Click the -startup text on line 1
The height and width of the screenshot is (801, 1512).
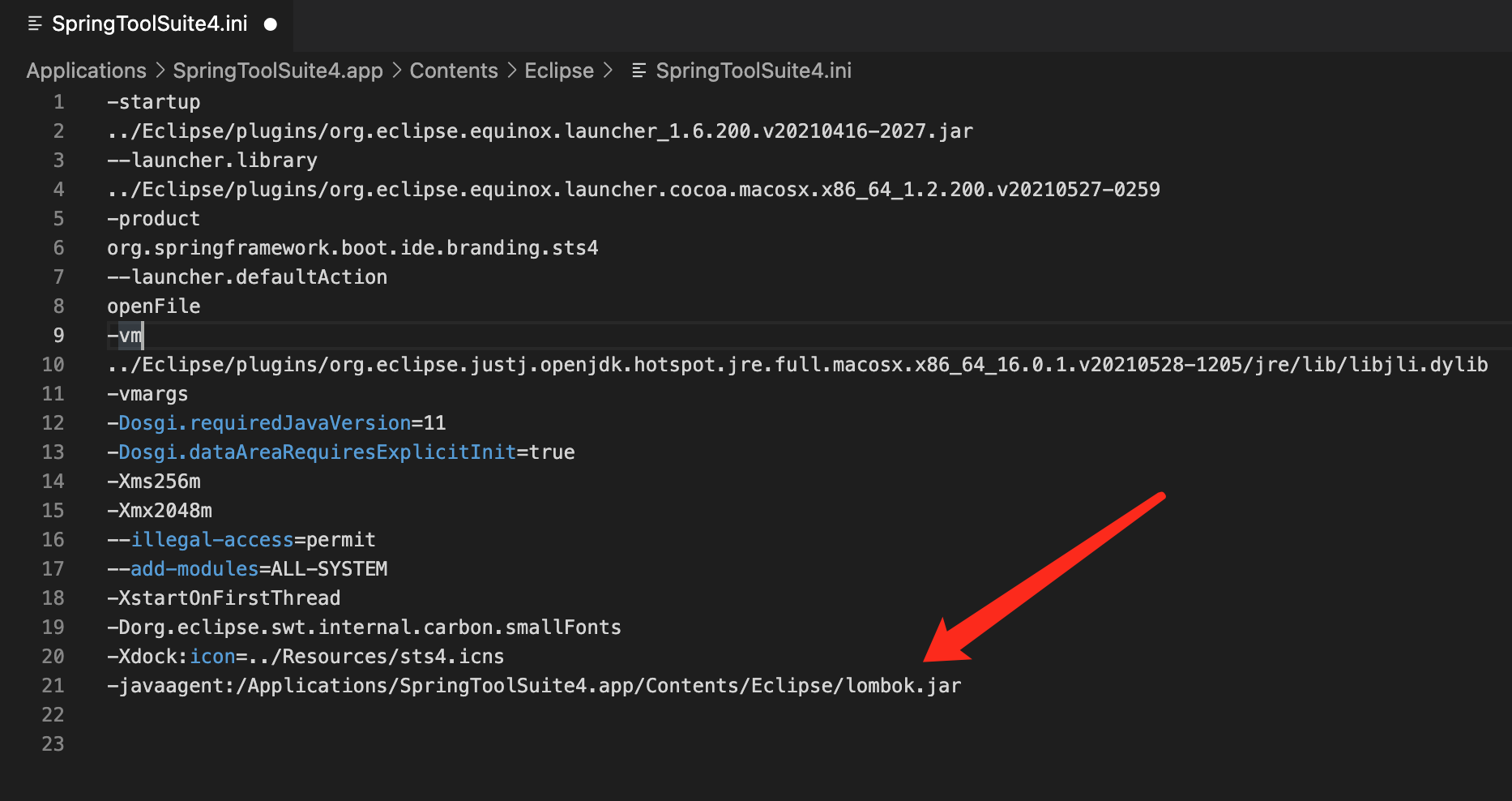pos(153,102)
